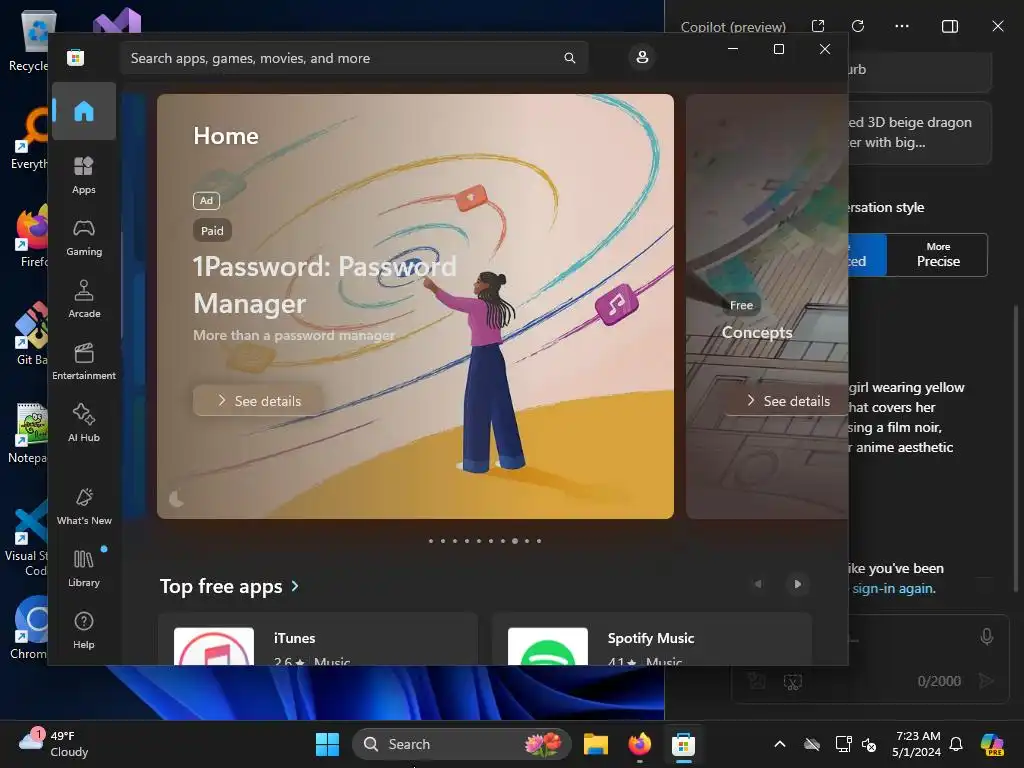Select the girl wearing yellow suggestion in Copilot
The image size is (1024, 768).
point(904,417)
